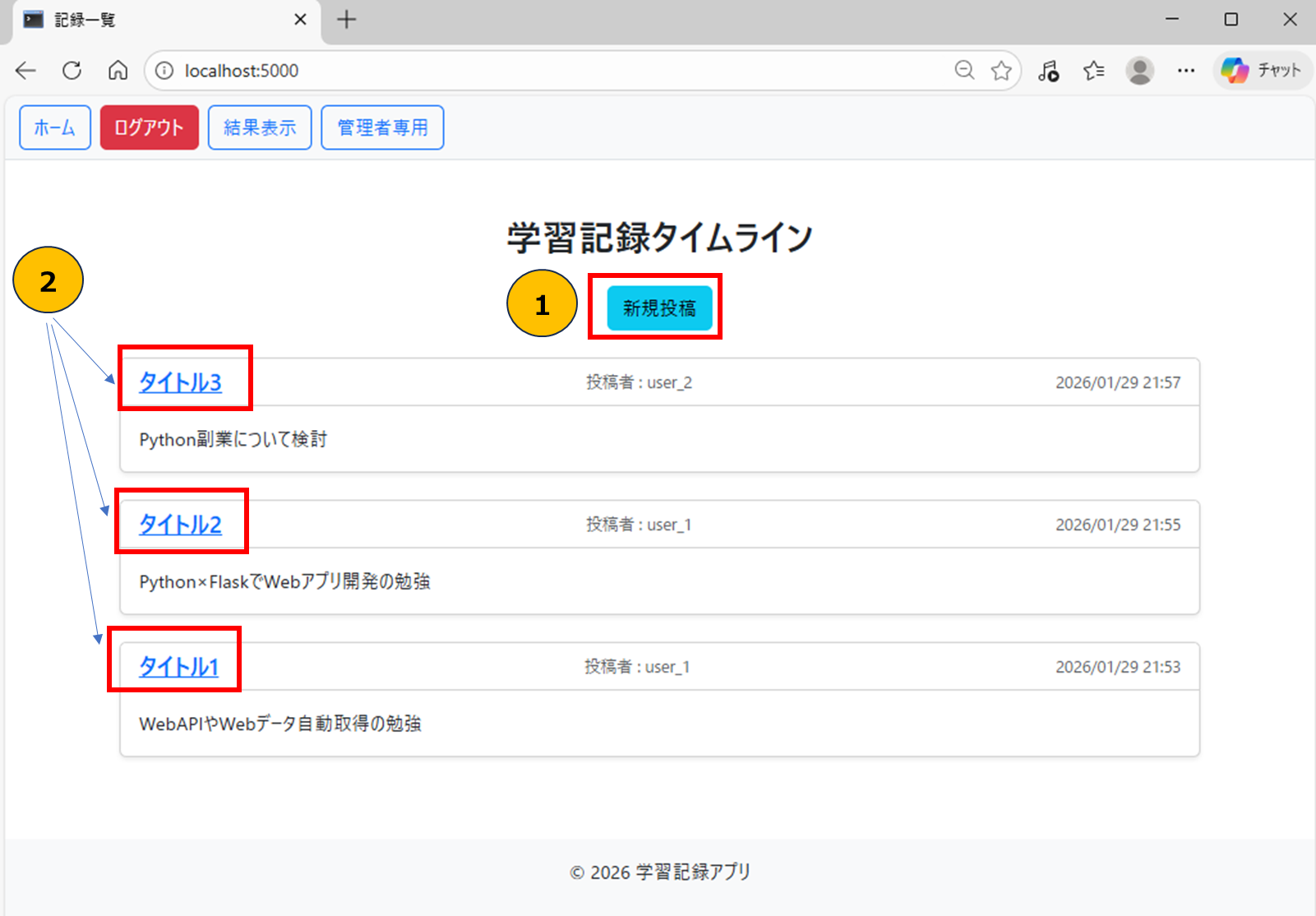Reload the current page
Screen dimensions: 1316x916
click(72, 71)
